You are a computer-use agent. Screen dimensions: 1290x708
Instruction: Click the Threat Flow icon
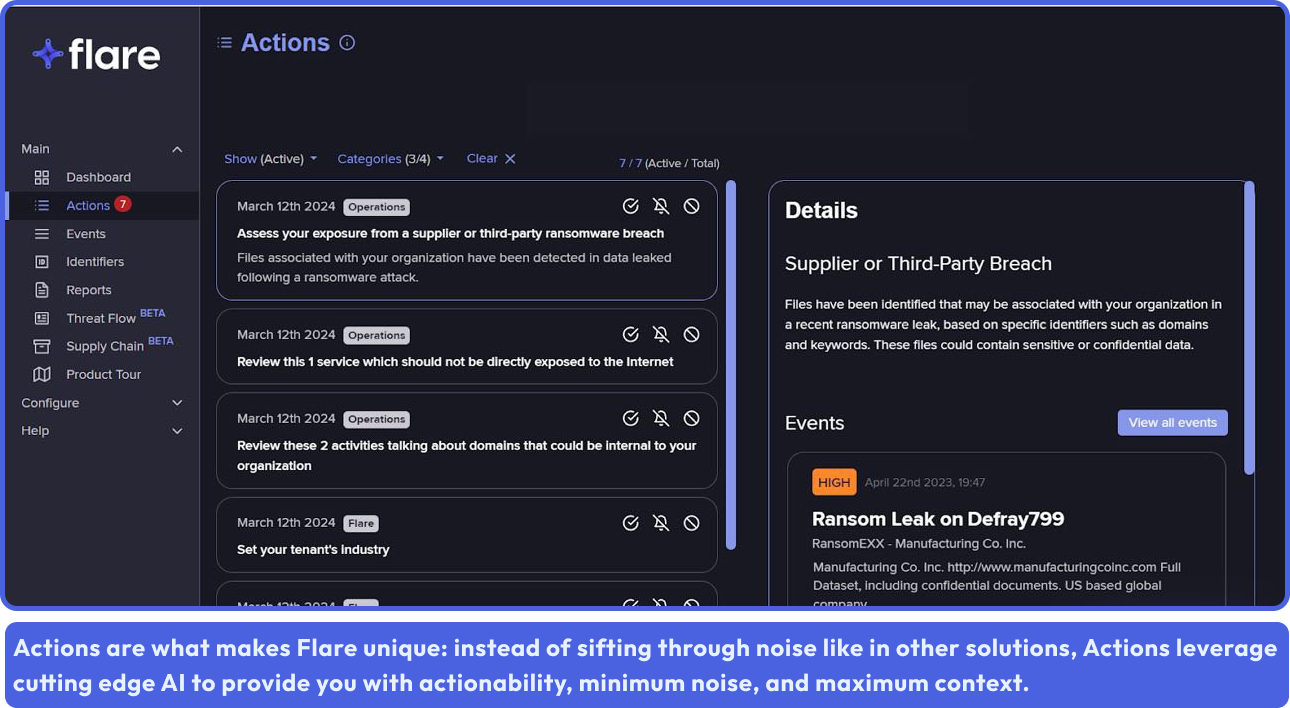tap(42, 318)
